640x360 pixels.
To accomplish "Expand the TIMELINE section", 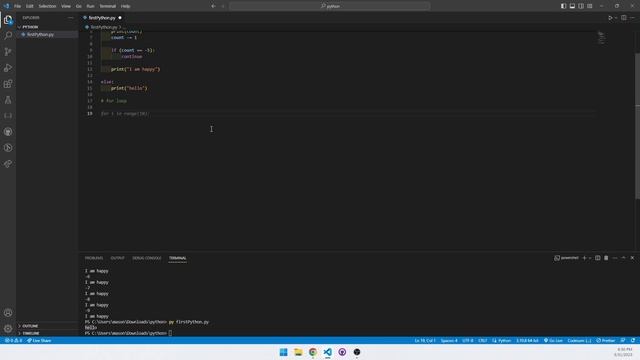I will tap(47, 333).
